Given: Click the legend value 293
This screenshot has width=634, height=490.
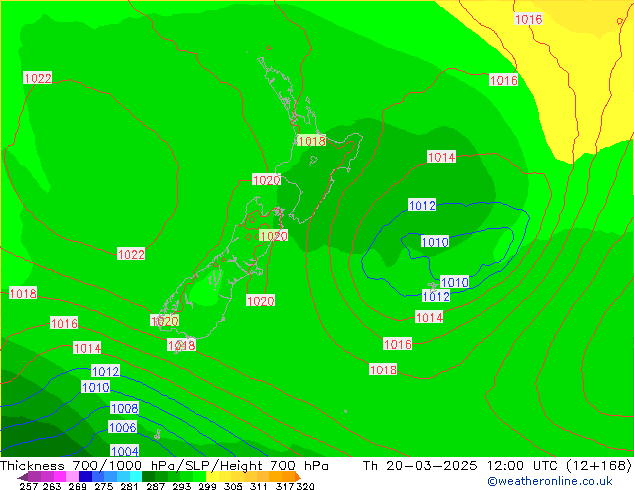Looking at the screenshot, I should pos(182,486).
